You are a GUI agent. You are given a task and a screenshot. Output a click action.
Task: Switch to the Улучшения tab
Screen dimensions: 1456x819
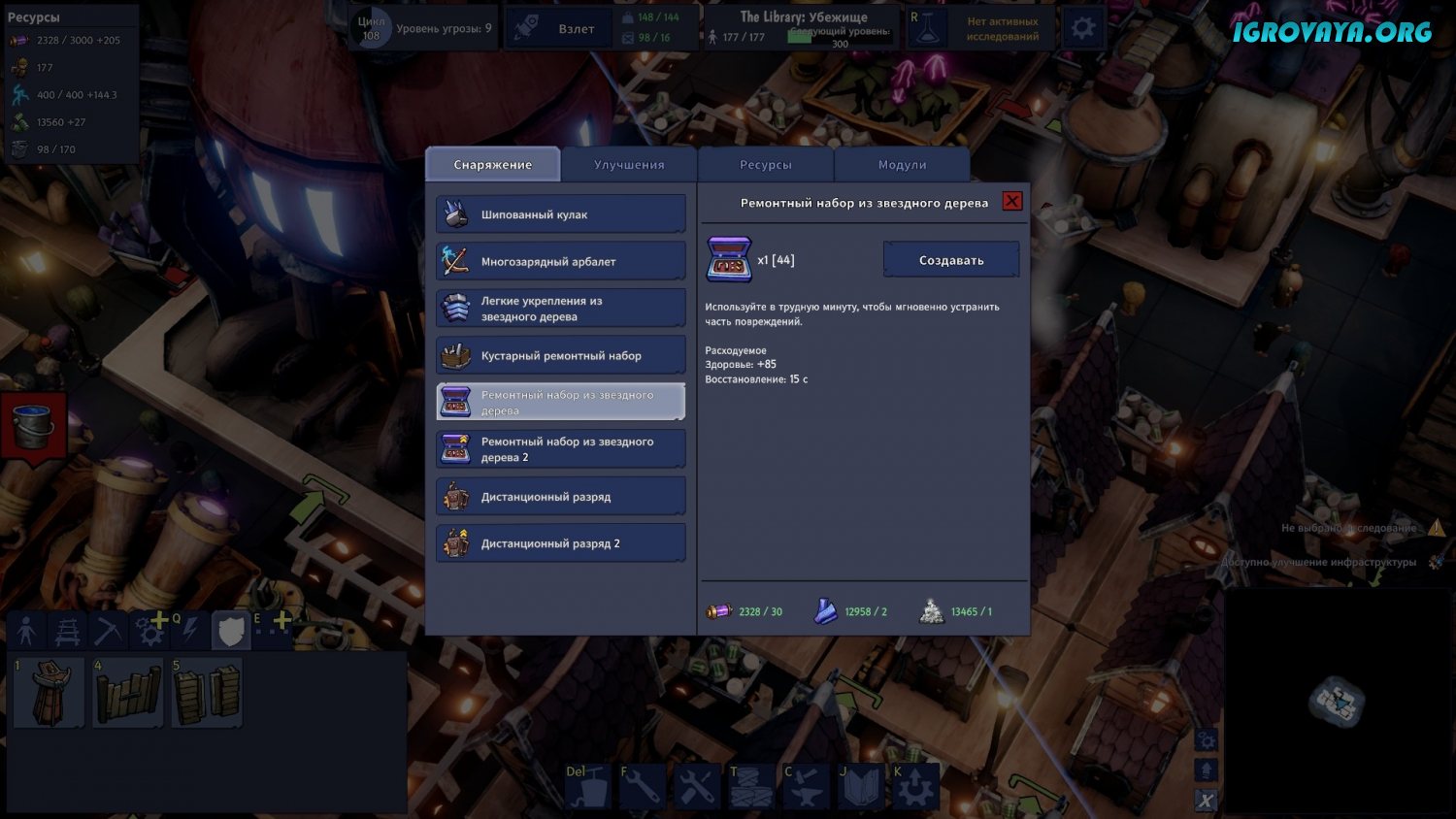coord(629,165)
